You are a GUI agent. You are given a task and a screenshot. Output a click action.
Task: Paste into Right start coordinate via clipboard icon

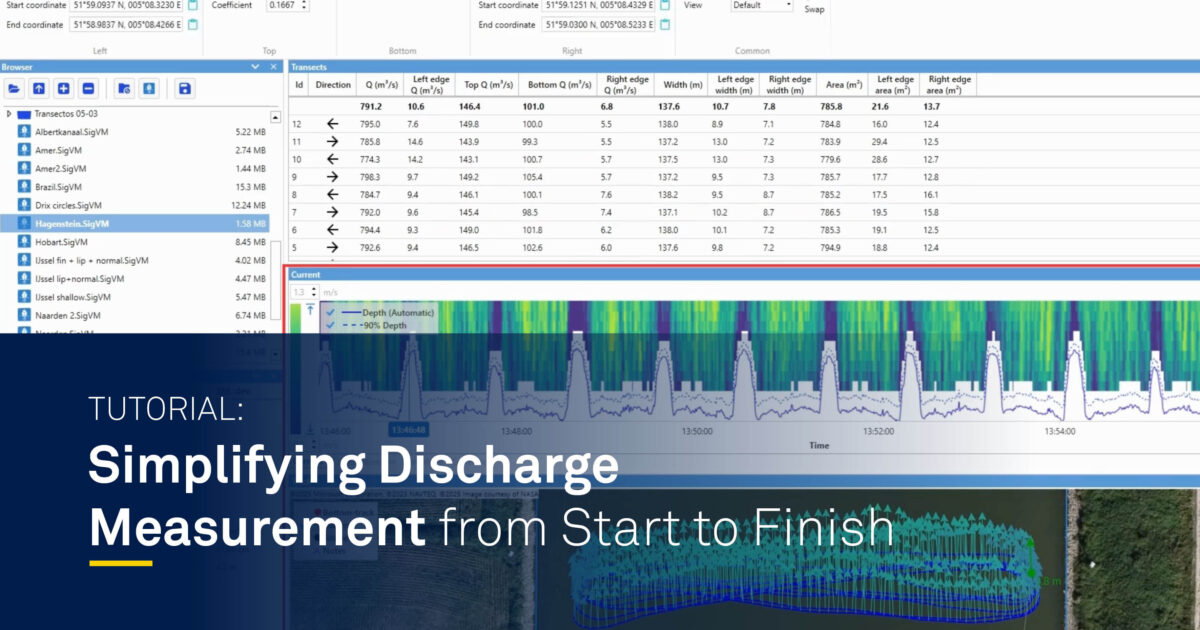point(666,5)
